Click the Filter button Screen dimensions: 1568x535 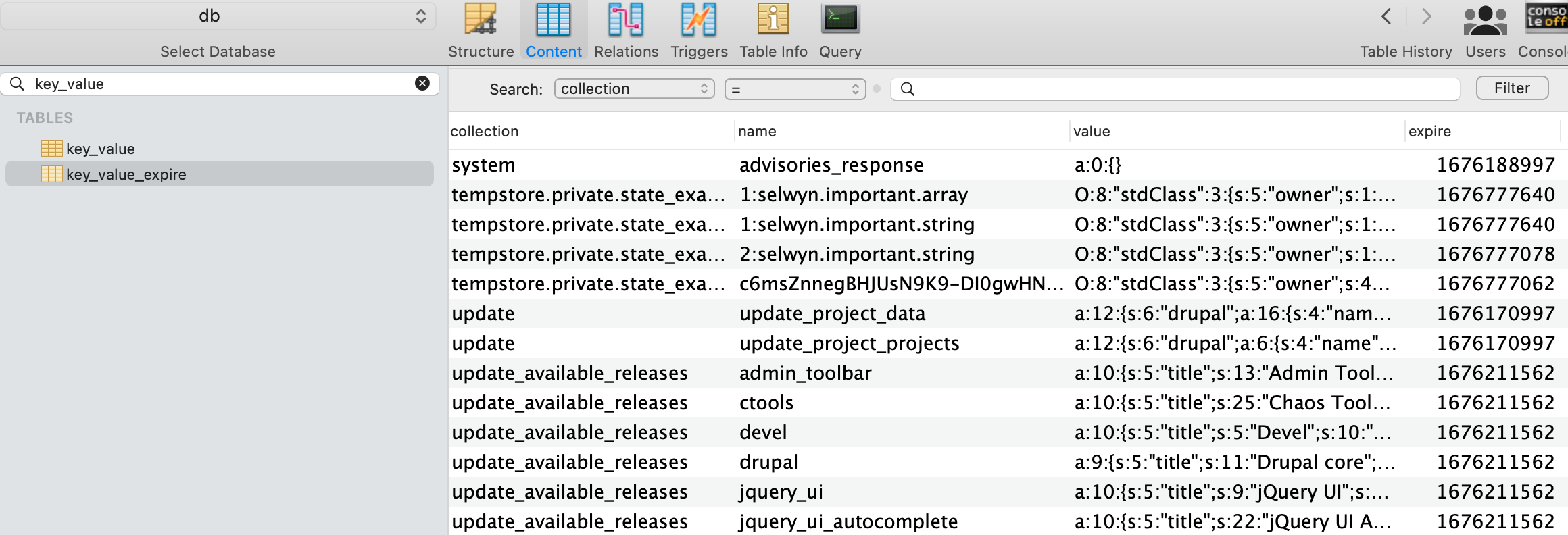coord(1512,88)
